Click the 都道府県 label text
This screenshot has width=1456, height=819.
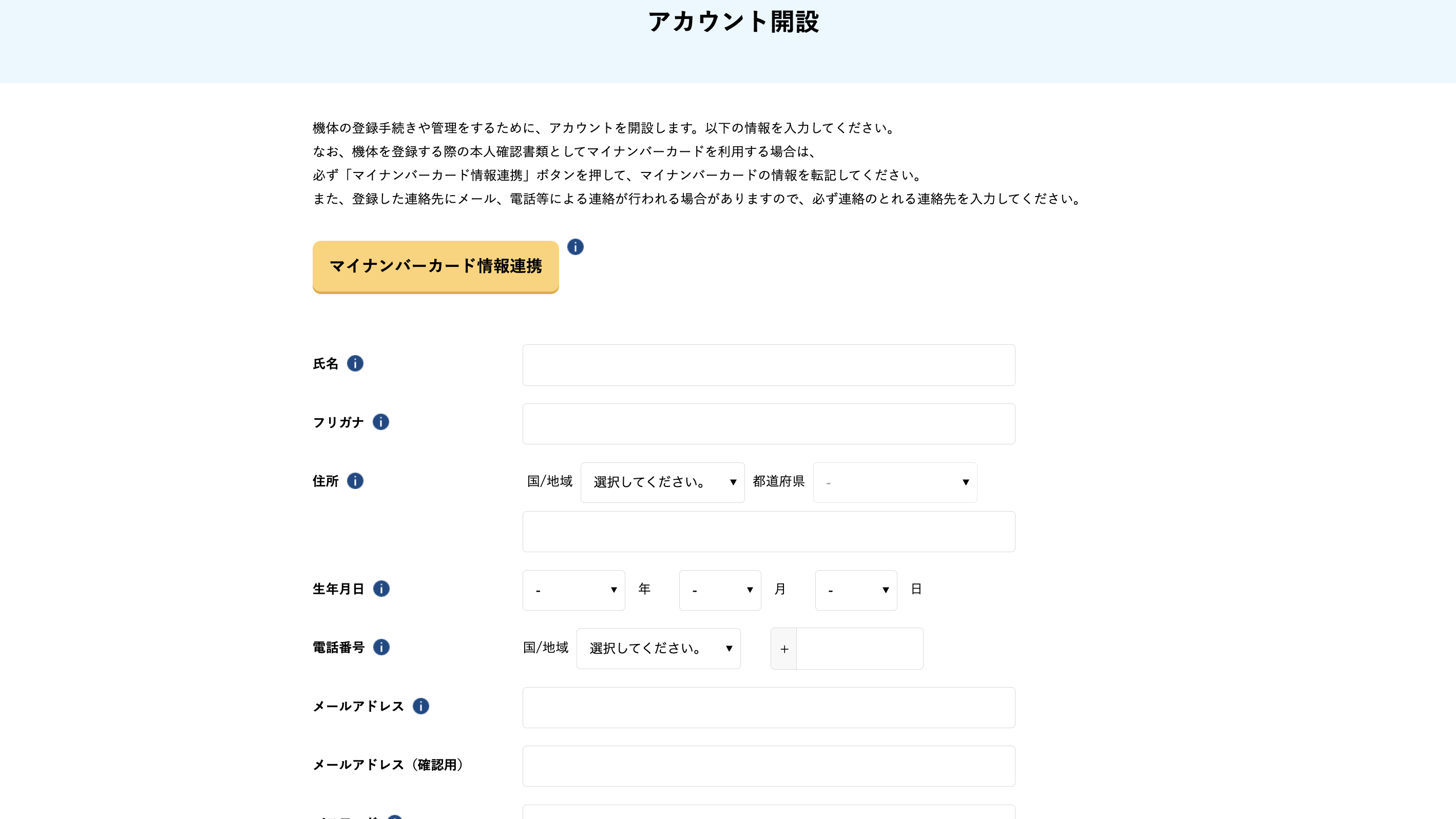click(x=778, y=481)
